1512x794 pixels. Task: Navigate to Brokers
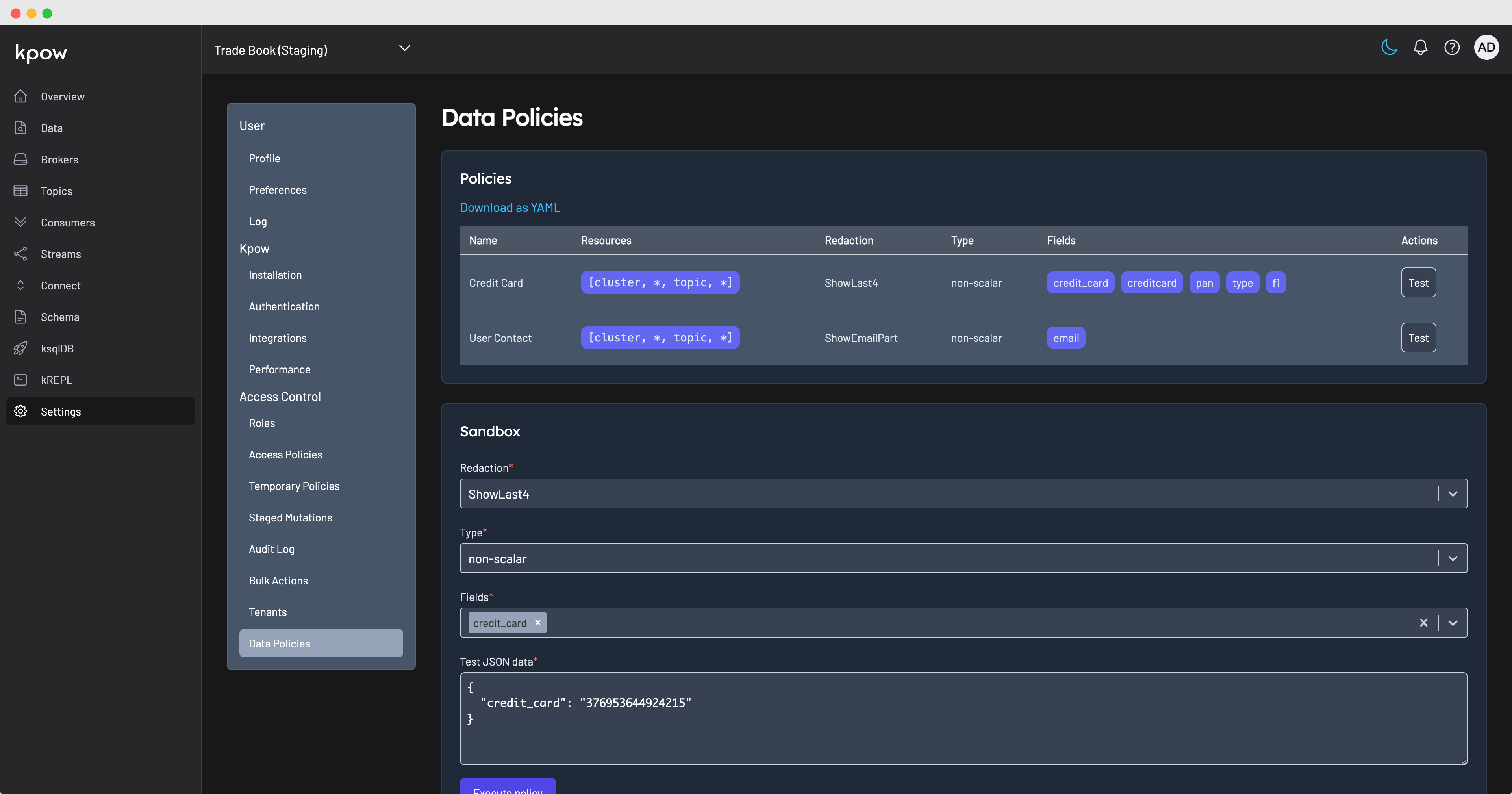59,159
